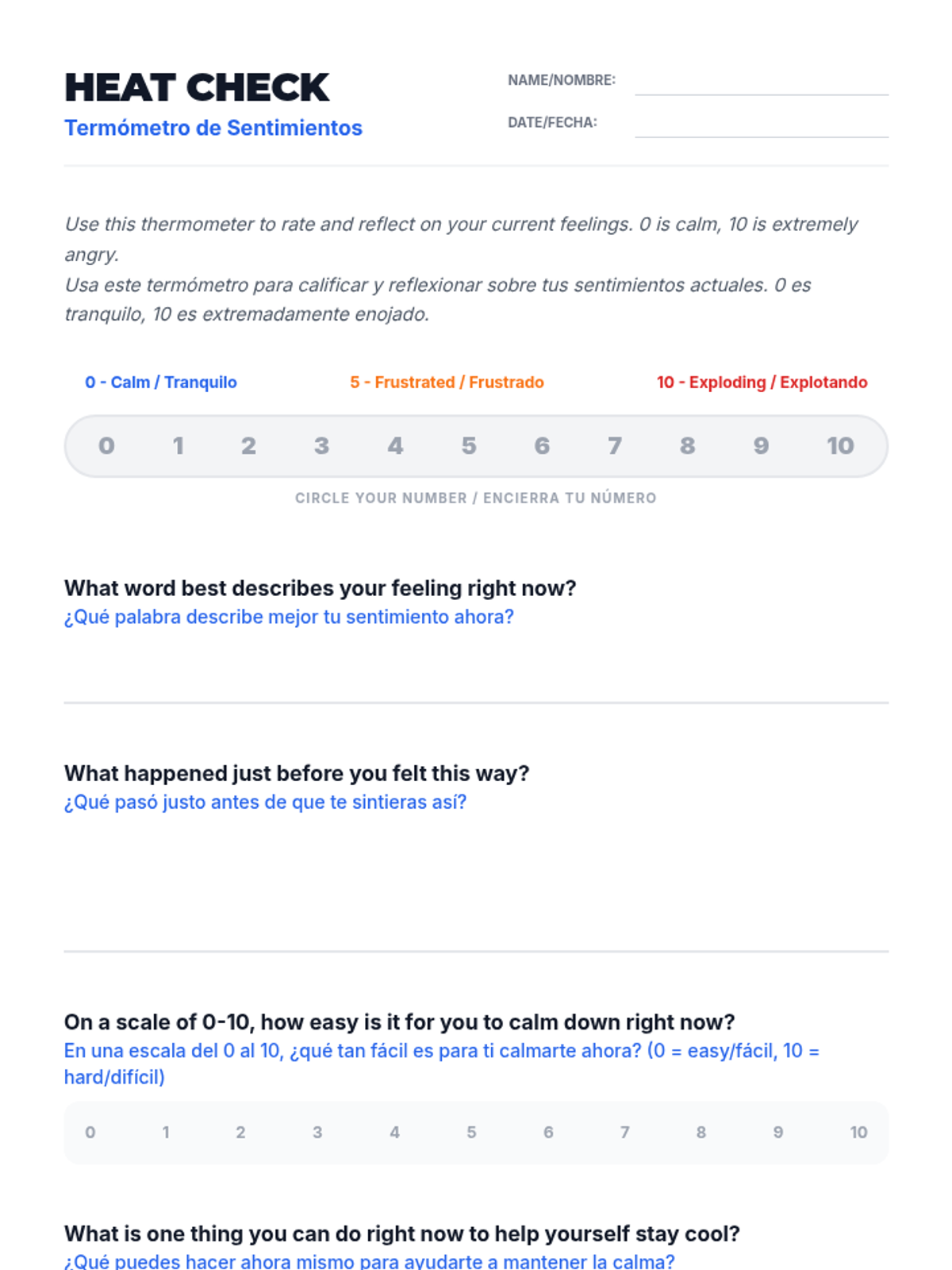Select 3 on the feelings thermometer
Screen dimensions: 952x1270
point(321,446)
